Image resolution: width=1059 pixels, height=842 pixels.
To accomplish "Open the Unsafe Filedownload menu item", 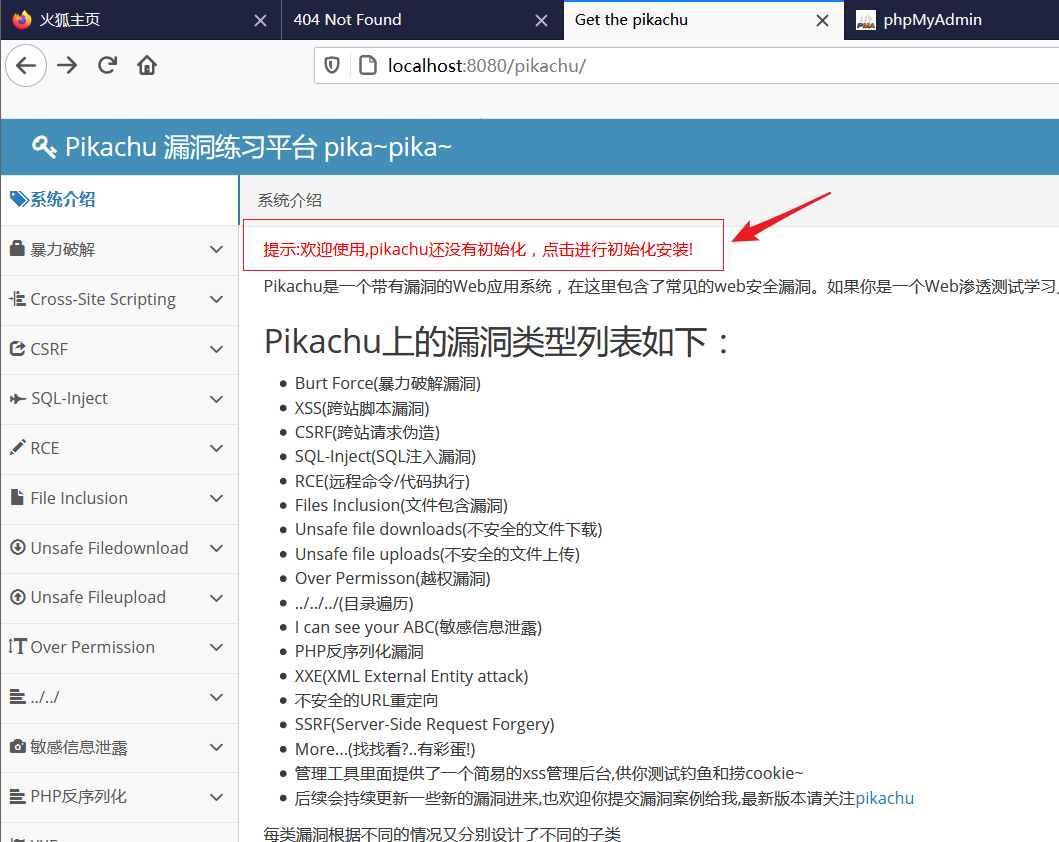I will [120, 548].
